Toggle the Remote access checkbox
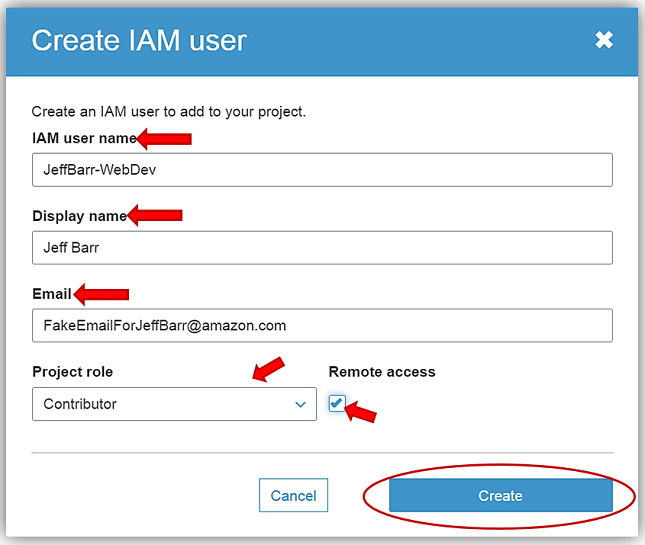Image resolution: width=645 pixels, height=545 pixels. tap(337, 403)
